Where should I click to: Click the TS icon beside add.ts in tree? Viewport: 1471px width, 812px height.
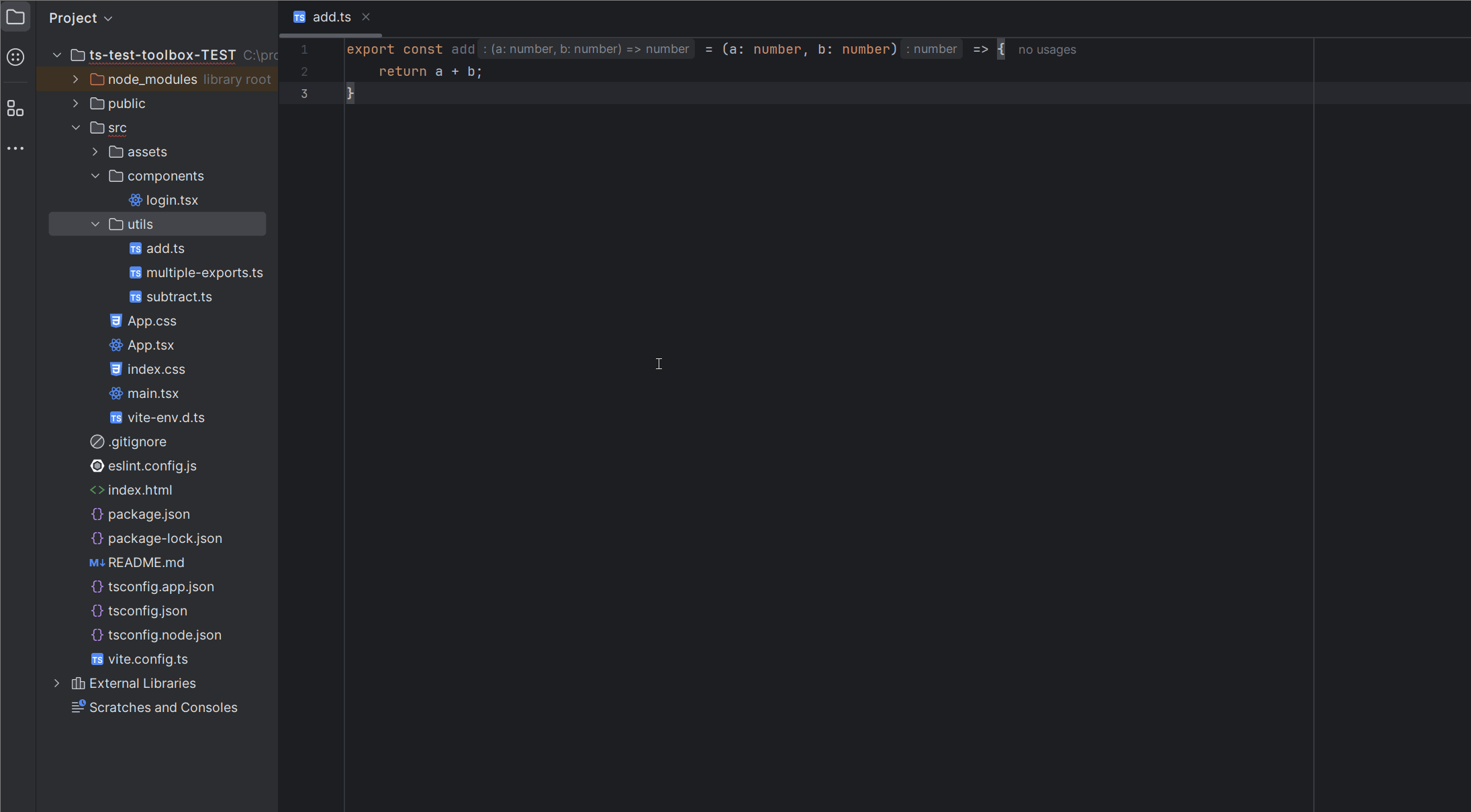[x=136, y=249]
